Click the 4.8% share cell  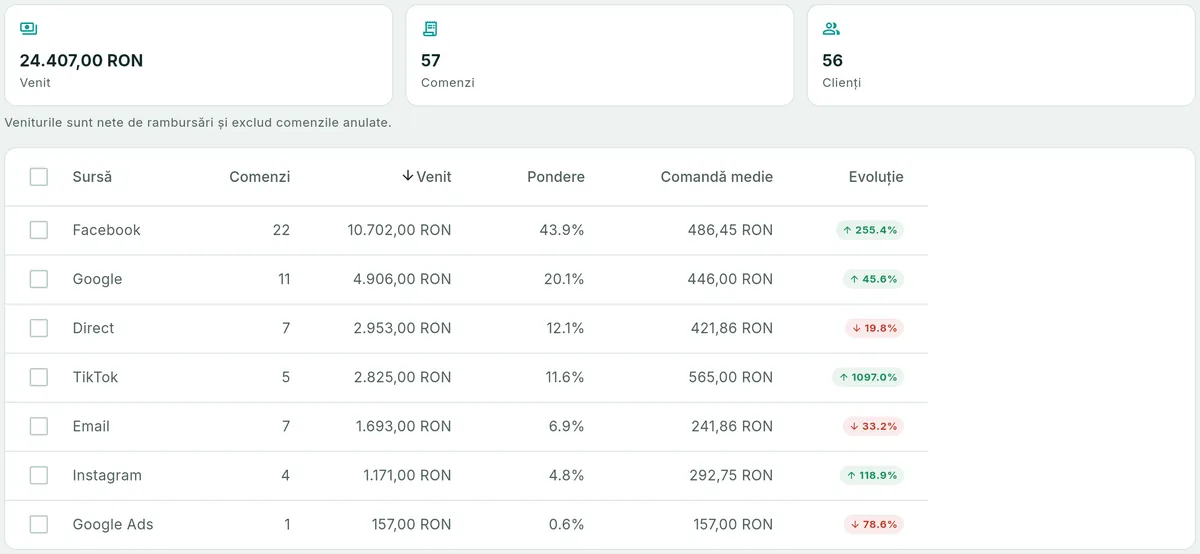pos(568,475)
